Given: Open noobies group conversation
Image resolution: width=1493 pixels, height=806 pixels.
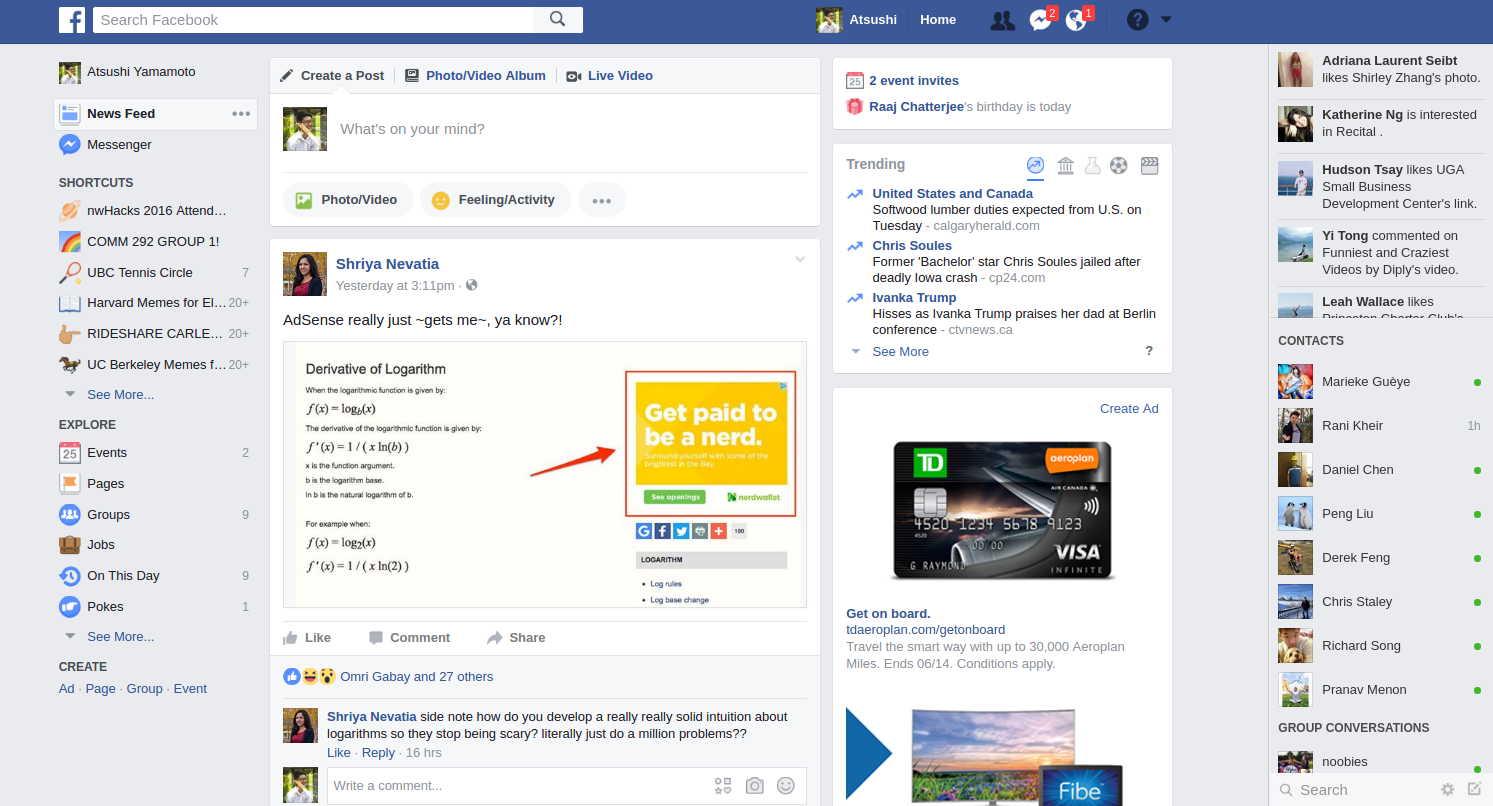Looking at the screenshot, I should [1380, 764].
